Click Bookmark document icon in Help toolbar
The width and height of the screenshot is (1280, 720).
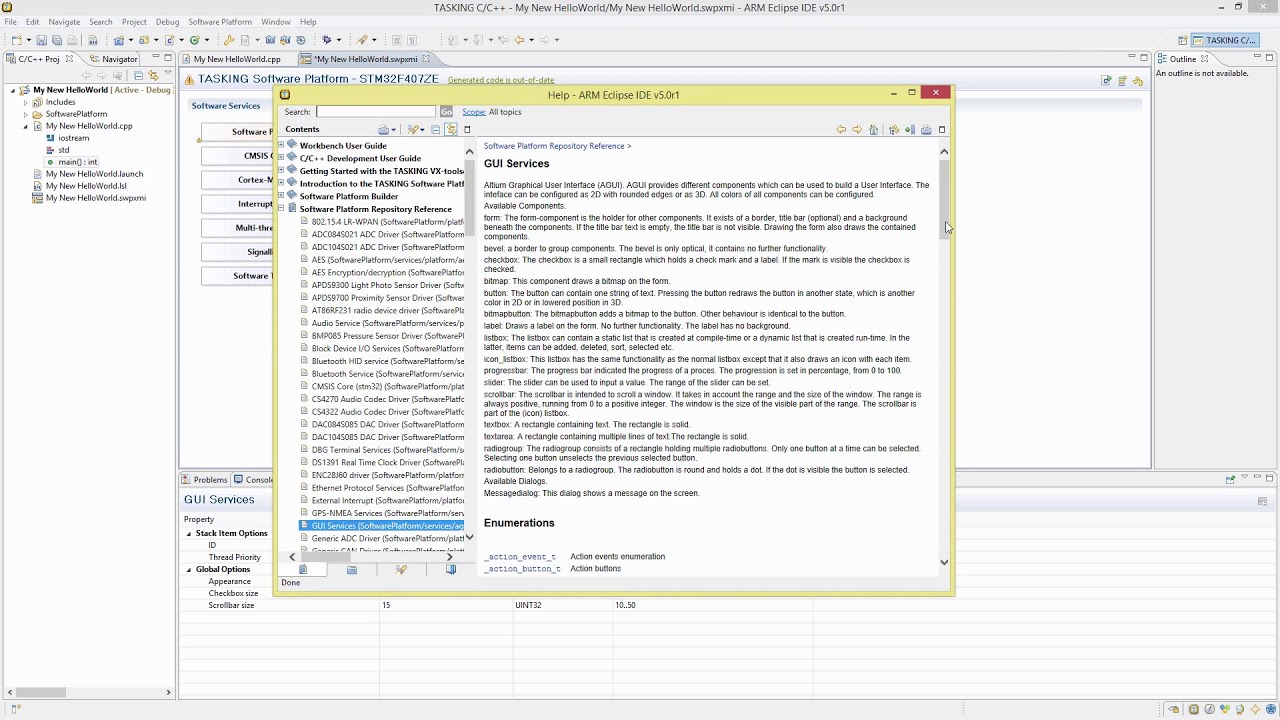click(x=910, y=130)
